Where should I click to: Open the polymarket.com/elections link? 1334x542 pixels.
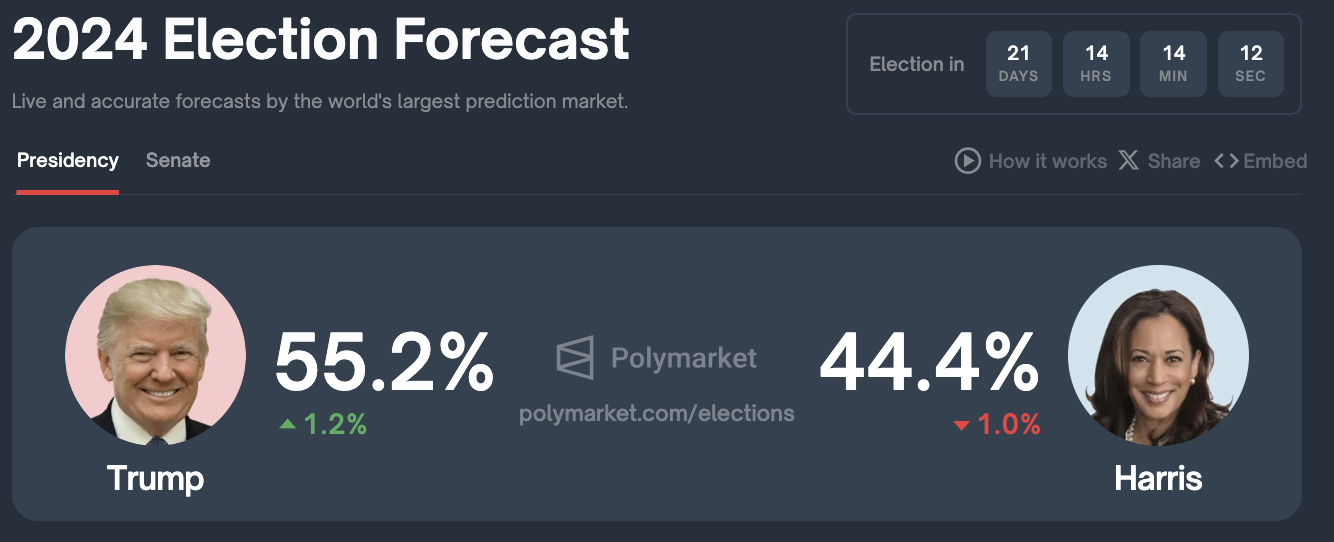pos(657,413)
